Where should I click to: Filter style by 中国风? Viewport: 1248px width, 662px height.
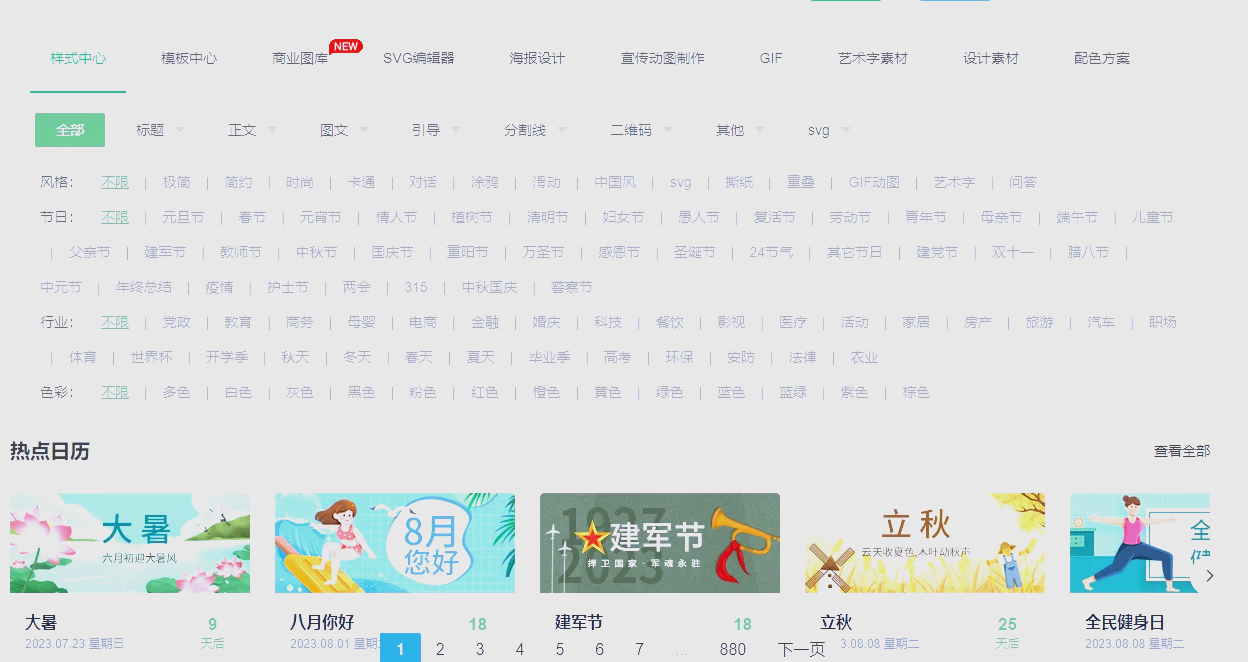tap(615, 182)
